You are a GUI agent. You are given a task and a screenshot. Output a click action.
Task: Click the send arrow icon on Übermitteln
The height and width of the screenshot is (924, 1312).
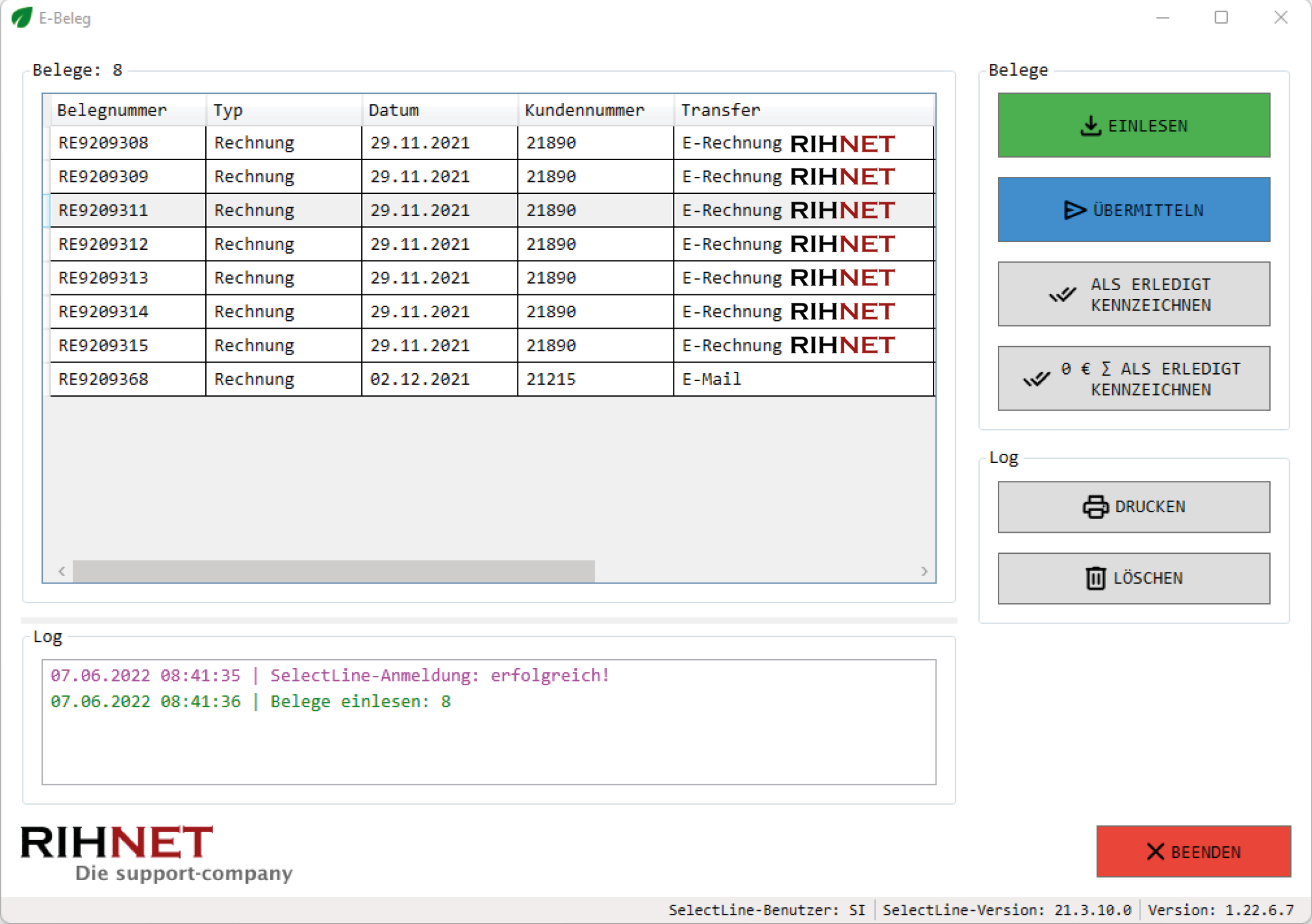pos(1075,210)
